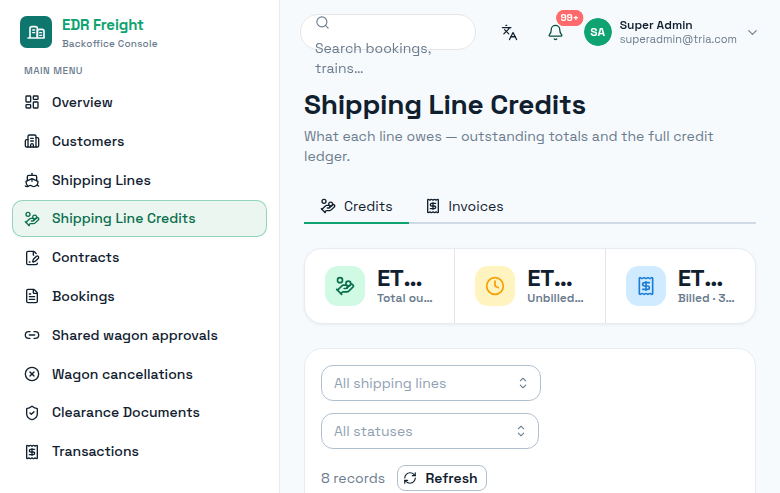Image resolution: width=780 pixels, height=493 pixels.
Task: Switch to the Invoices tab
Action: (x=465, y=206)
